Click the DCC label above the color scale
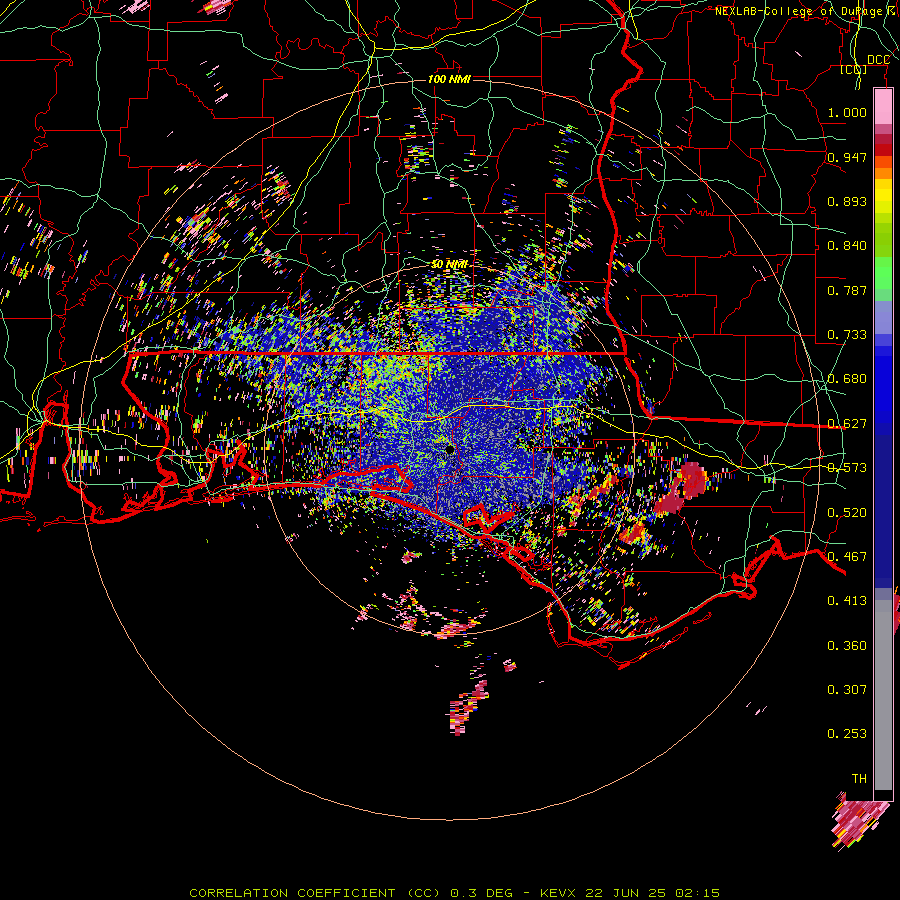900x900 pixels. point(878,60)
